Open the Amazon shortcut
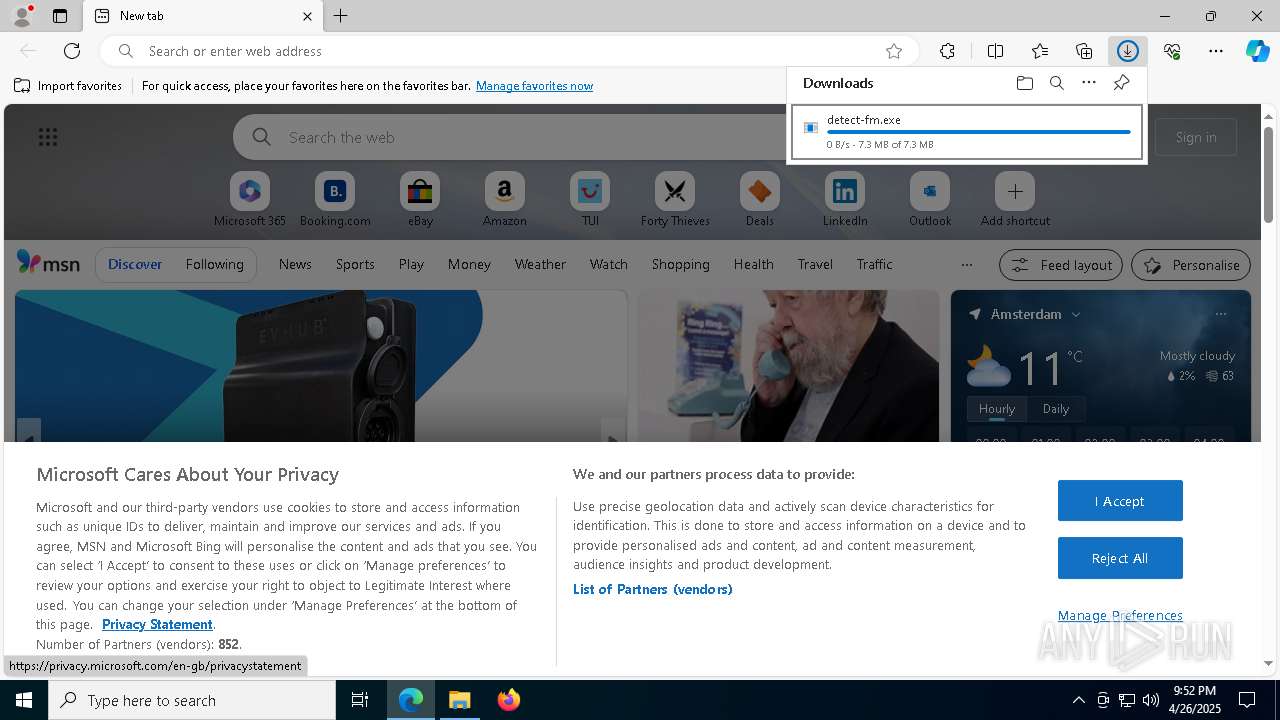The height and width of the screenshot is (720, 1280). click(x=504, y=200)
